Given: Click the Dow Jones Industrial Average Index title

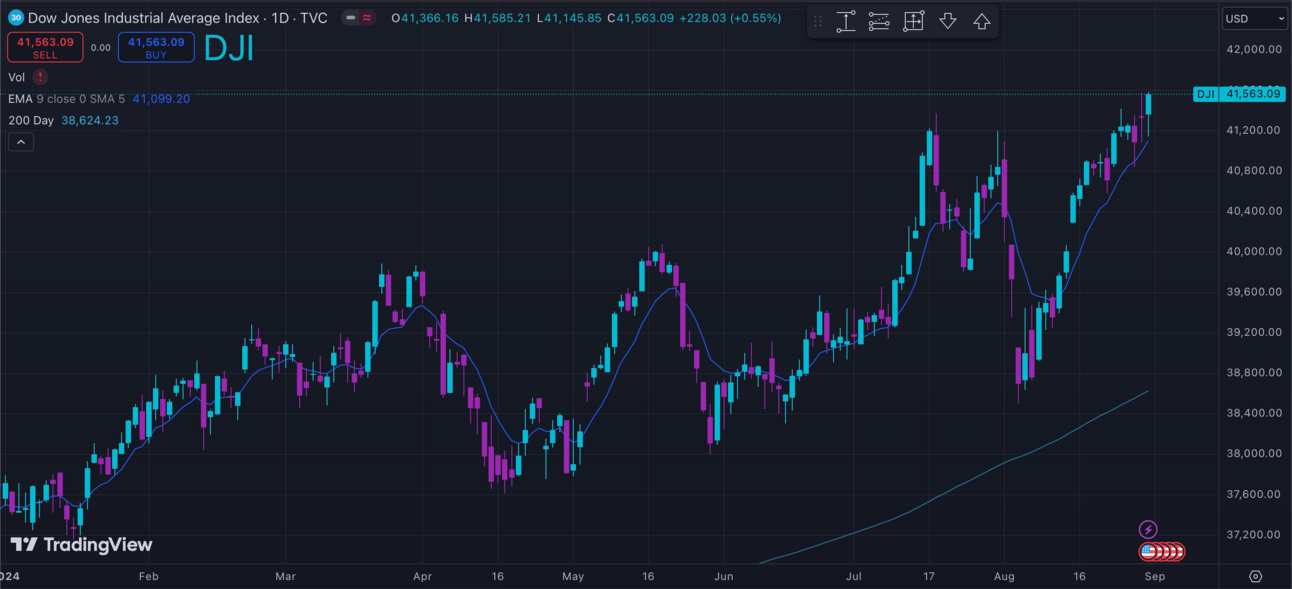Looking at the screenshot, I should coord(143,18).
